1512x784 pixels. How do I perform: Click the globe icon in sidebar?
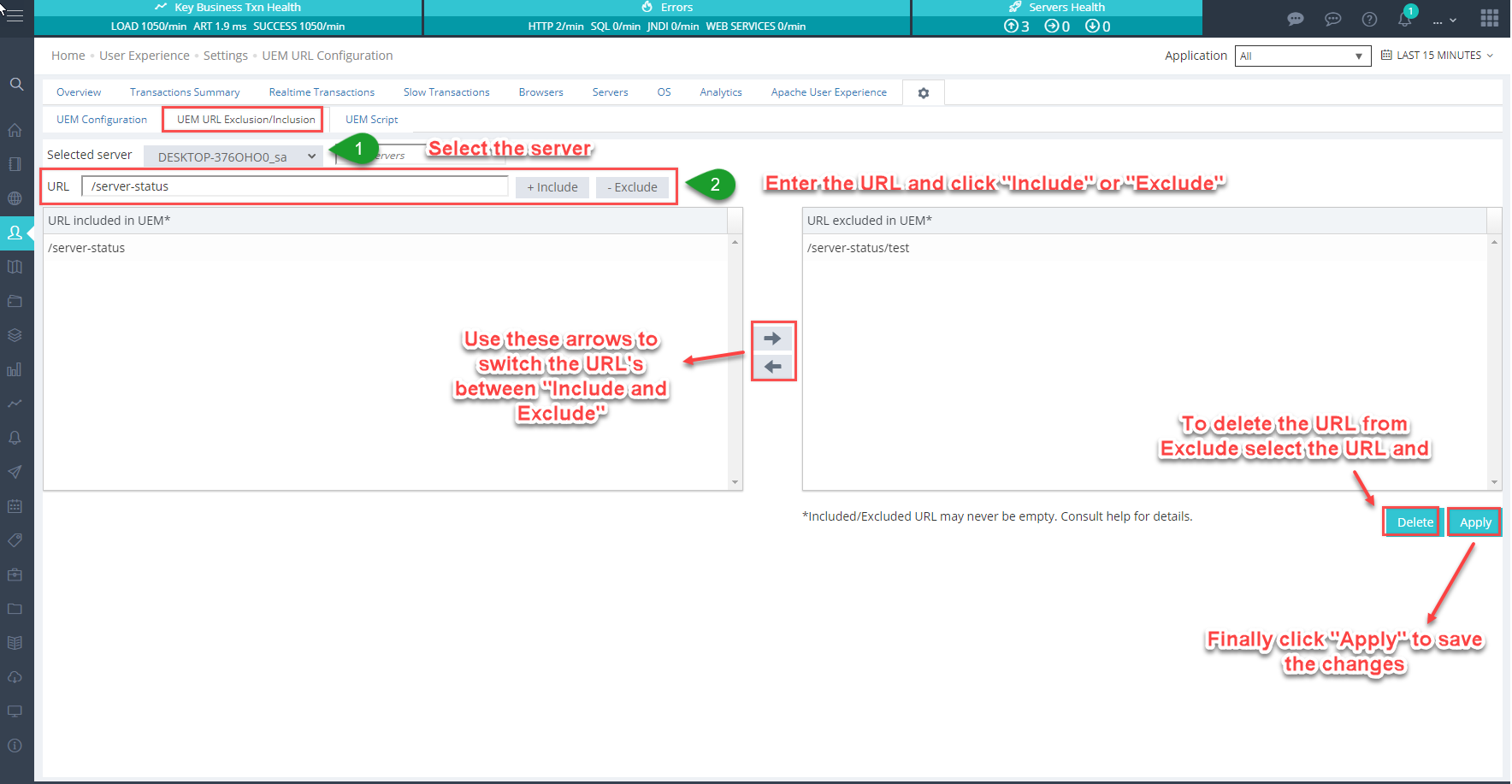[x=15, y=198]
